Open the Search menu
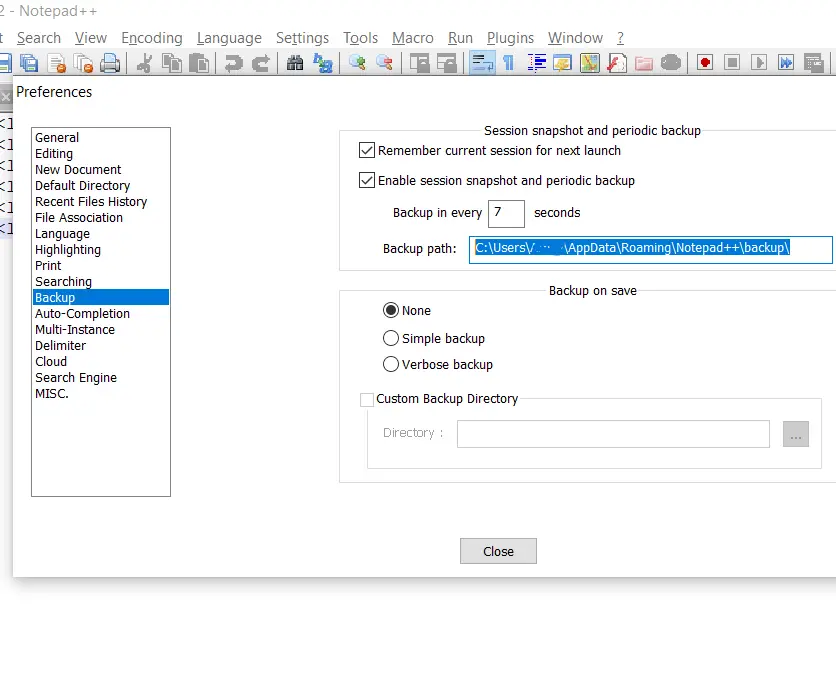The image size is (836, 698). [x=39, y=38]
